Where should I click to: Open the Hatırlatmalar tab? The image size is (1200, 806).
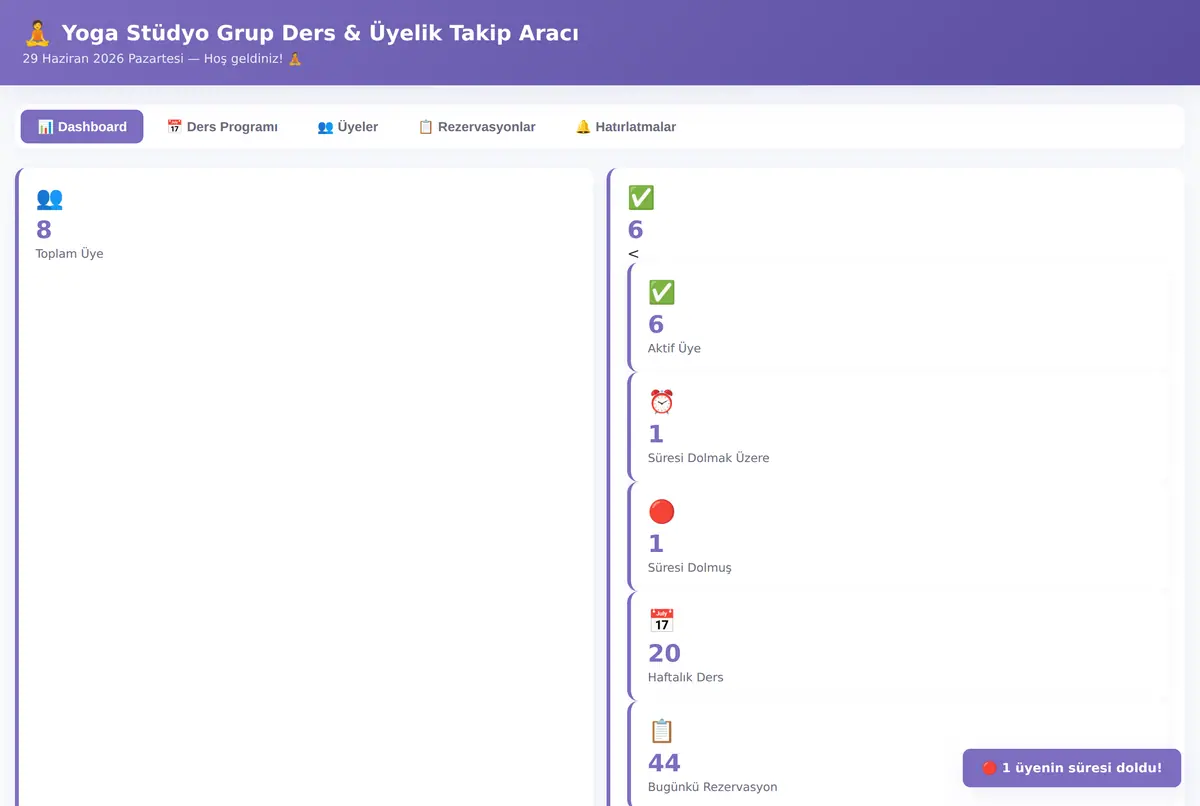point(626,127)
